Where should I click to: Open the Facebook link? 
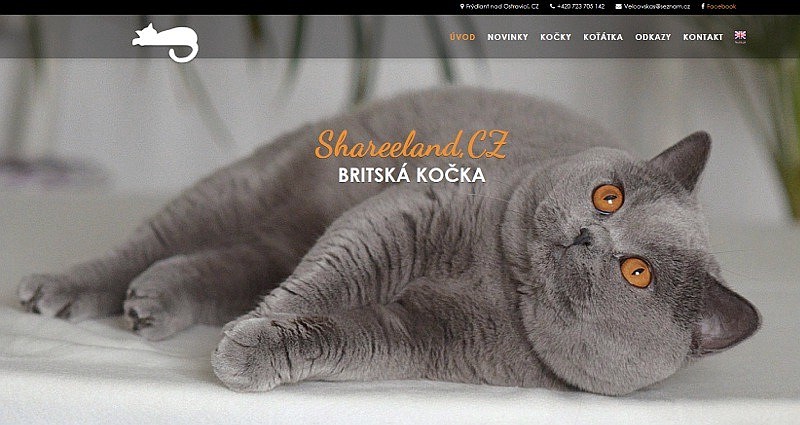click(x=721, y=7)
